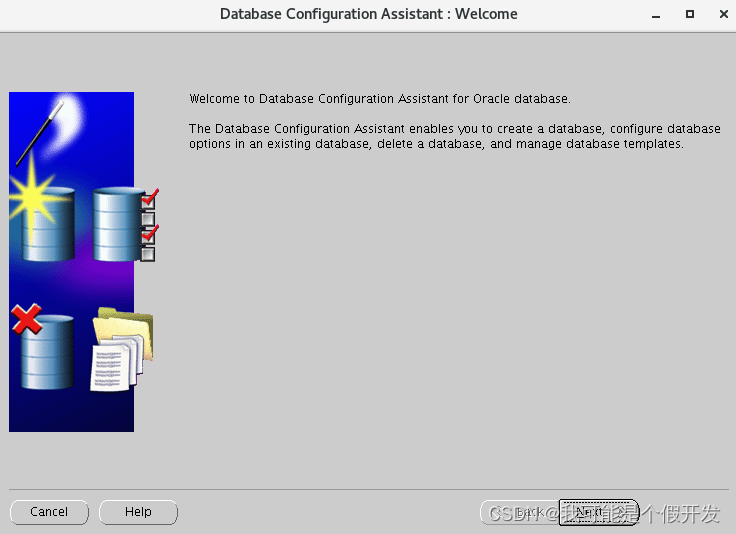The image size is (736, 534).
Task: Proceed with the Next button
Action: click(x=598, y=512)
